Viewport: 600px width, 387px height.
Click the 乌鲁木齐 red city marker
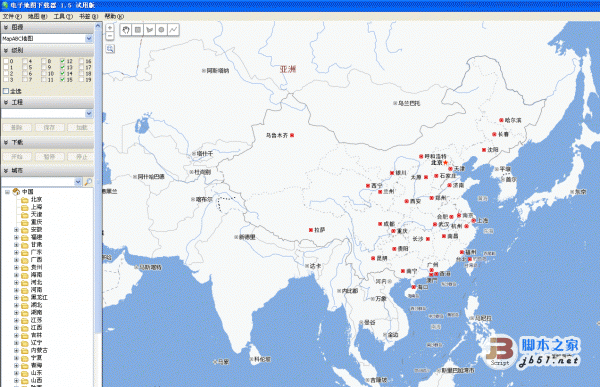coord(292,135)
